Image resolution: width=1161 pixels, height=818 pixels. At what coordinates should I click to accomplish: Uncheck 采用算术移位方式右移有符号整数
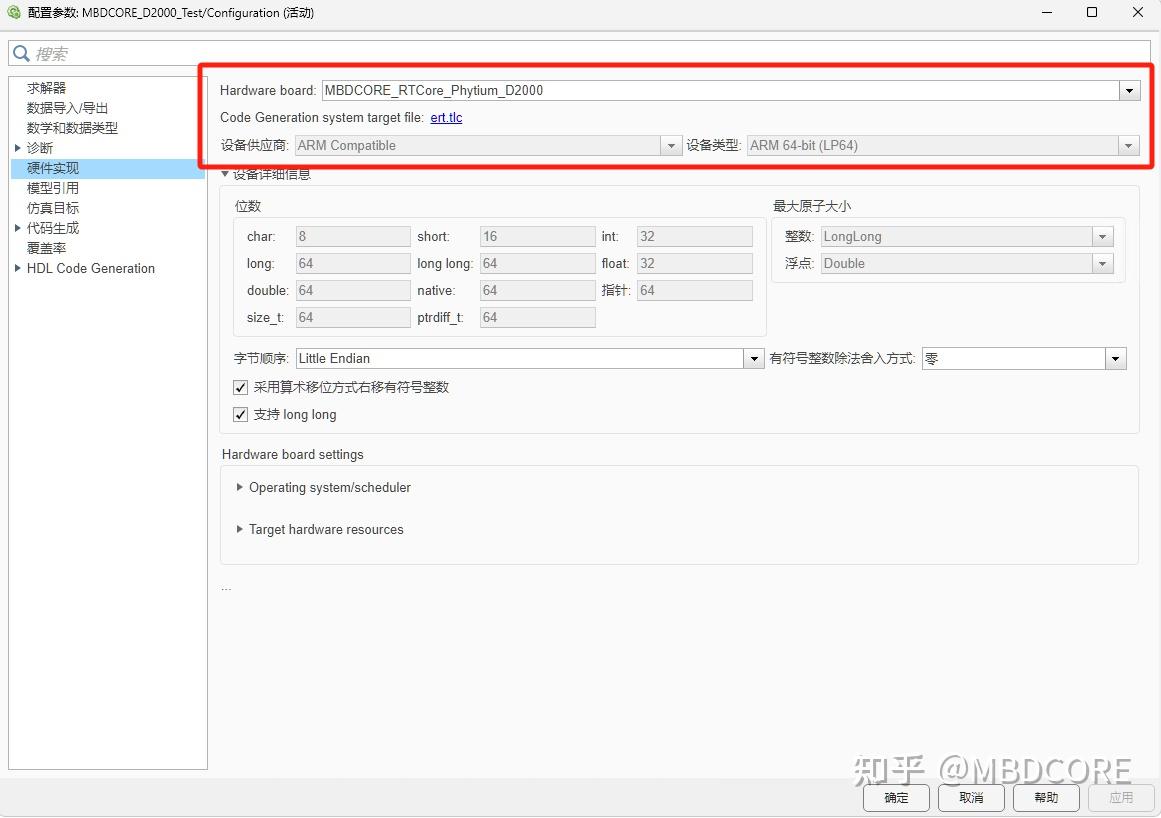240,387
